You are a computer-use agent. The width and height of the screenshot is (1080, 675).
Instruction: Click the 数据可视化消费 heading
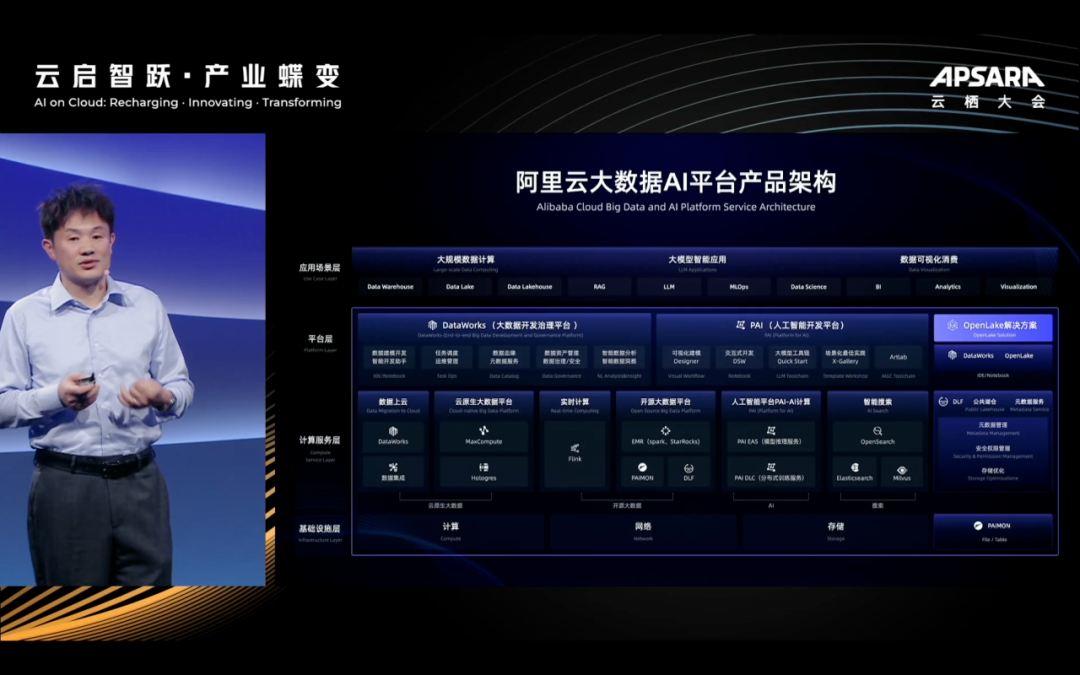click(x=929, y=260)
